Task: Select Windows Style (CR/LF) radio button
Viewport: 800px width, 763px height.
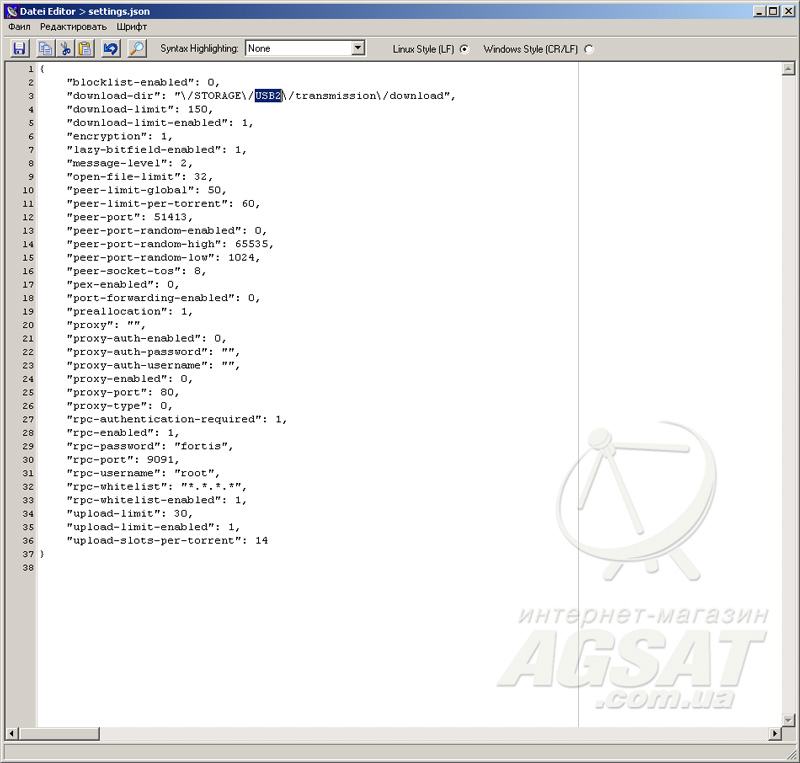Action: click(589, 49)
